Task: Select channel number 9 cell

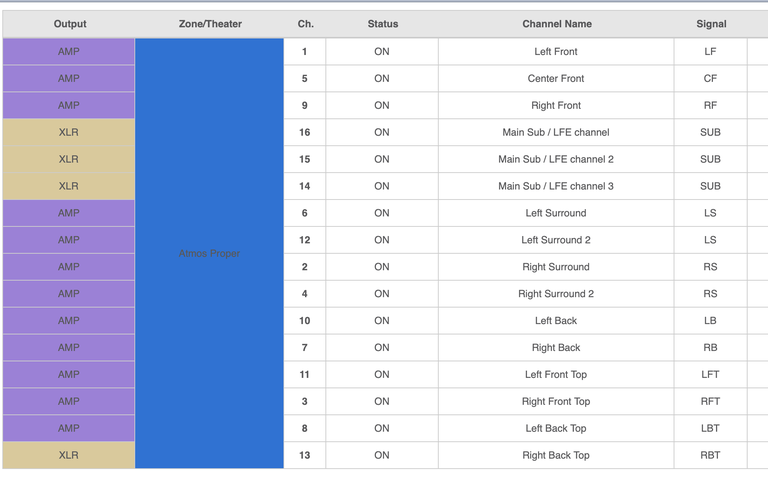Action: click(305, 106)
